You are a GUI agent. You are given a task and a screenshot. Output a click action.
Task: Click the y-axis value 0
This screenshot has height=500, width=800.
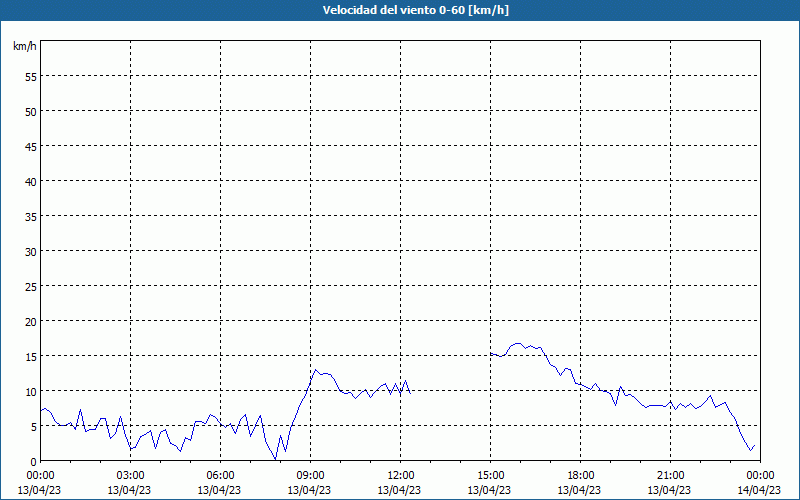tap(34, 462)
